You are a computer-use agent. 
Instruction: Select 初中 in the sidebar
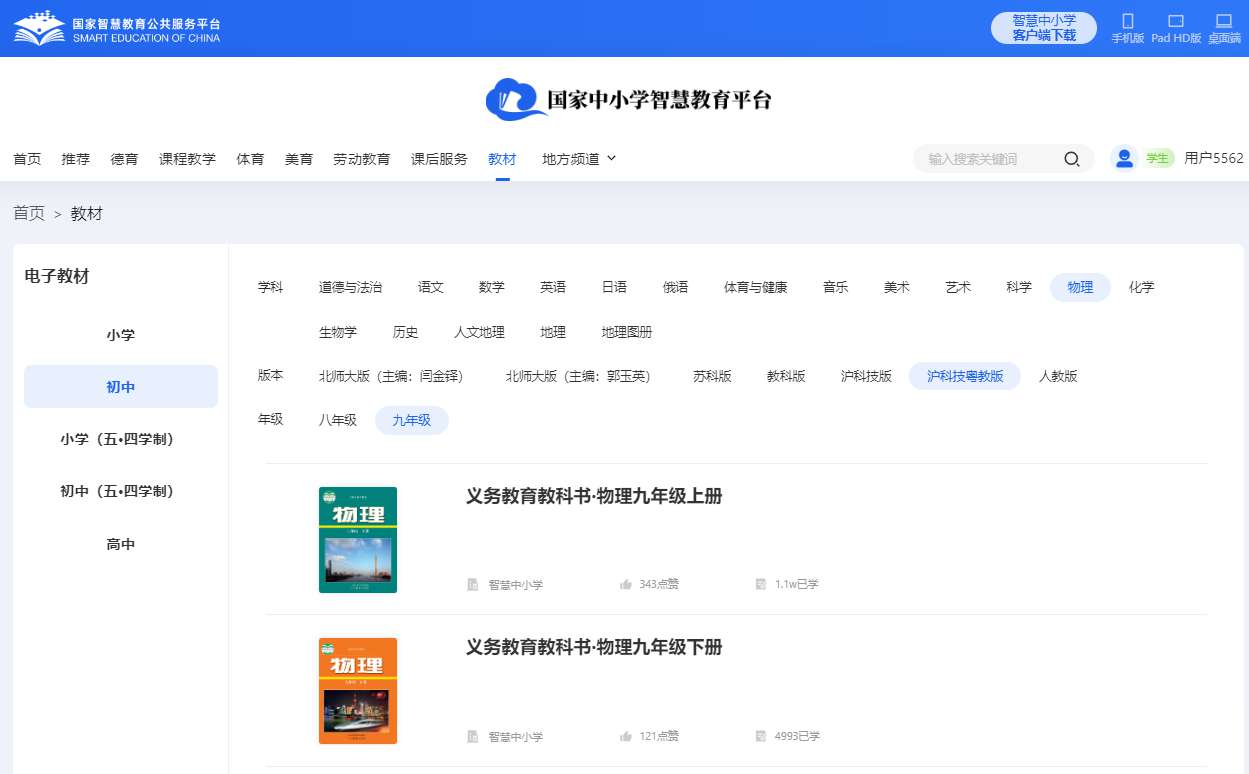point(121,387)
